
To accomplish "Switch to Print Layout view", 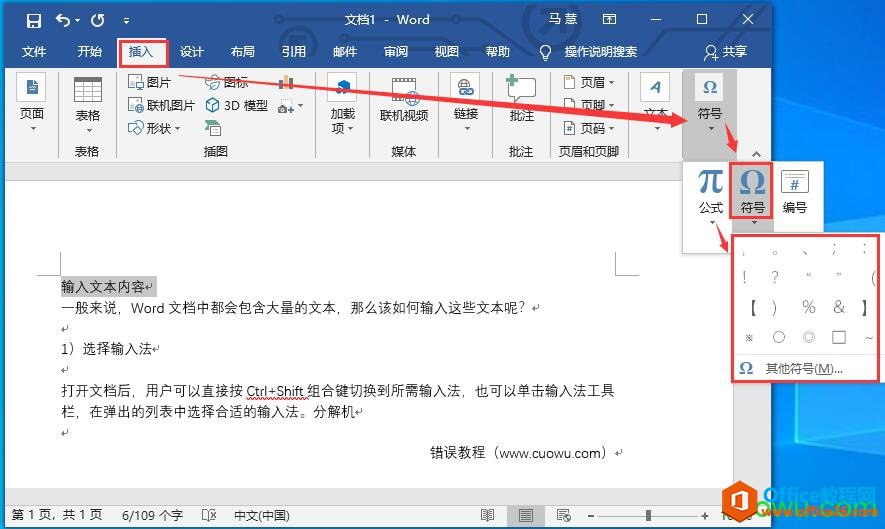I will [525, 515].
